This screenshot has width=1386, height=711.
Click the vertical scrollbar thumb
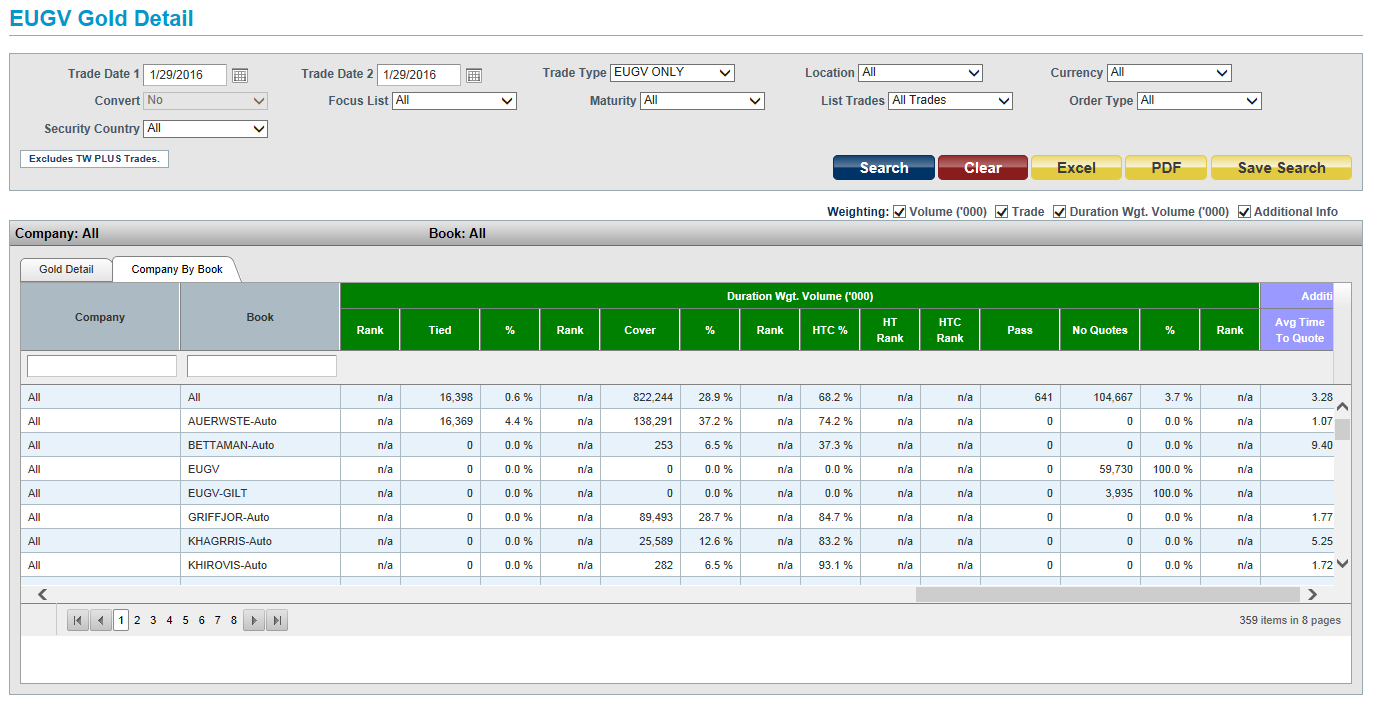point(1343,430)
